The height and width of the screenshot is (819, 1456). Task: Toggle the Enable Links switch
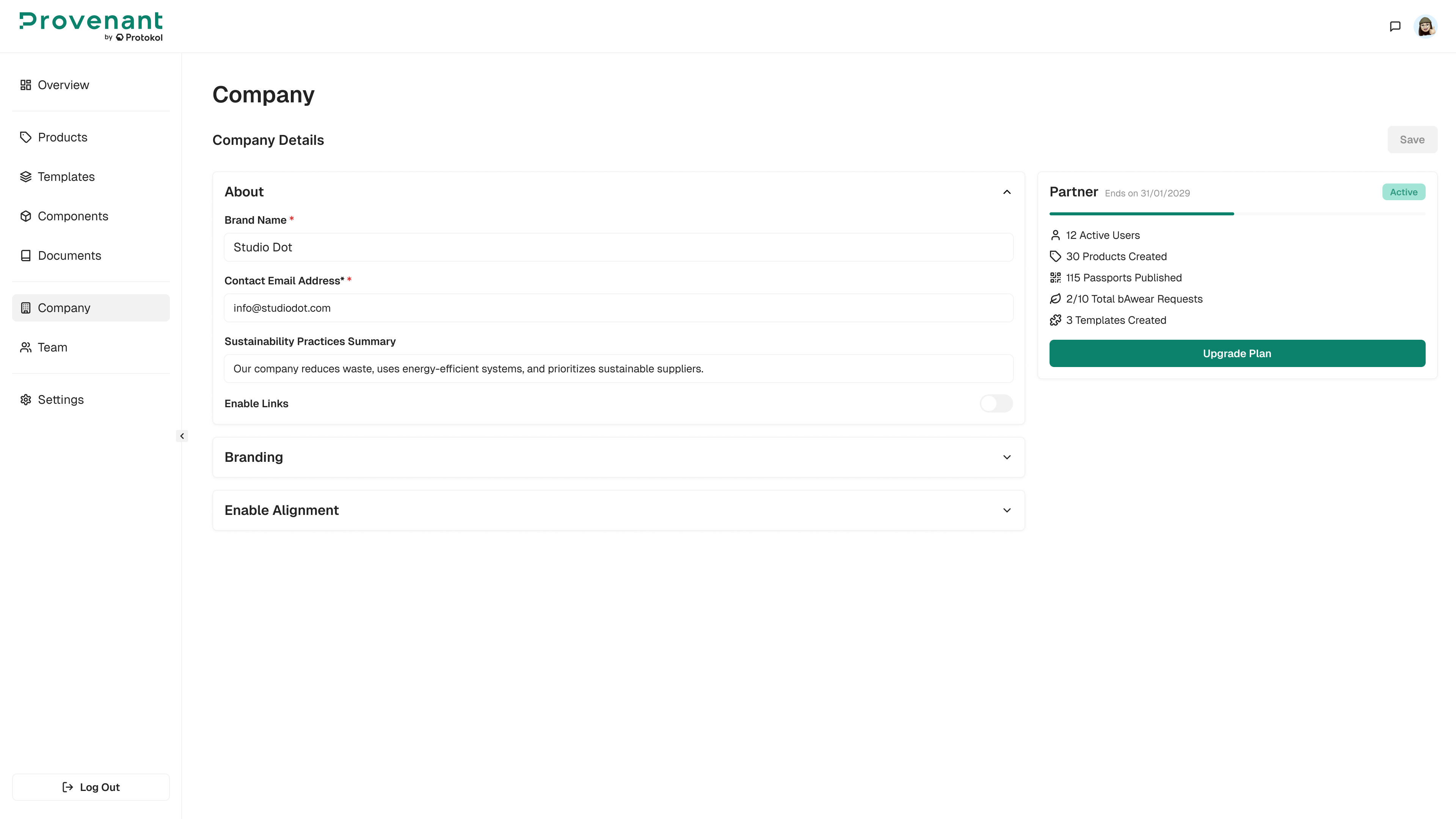point(996,403)
